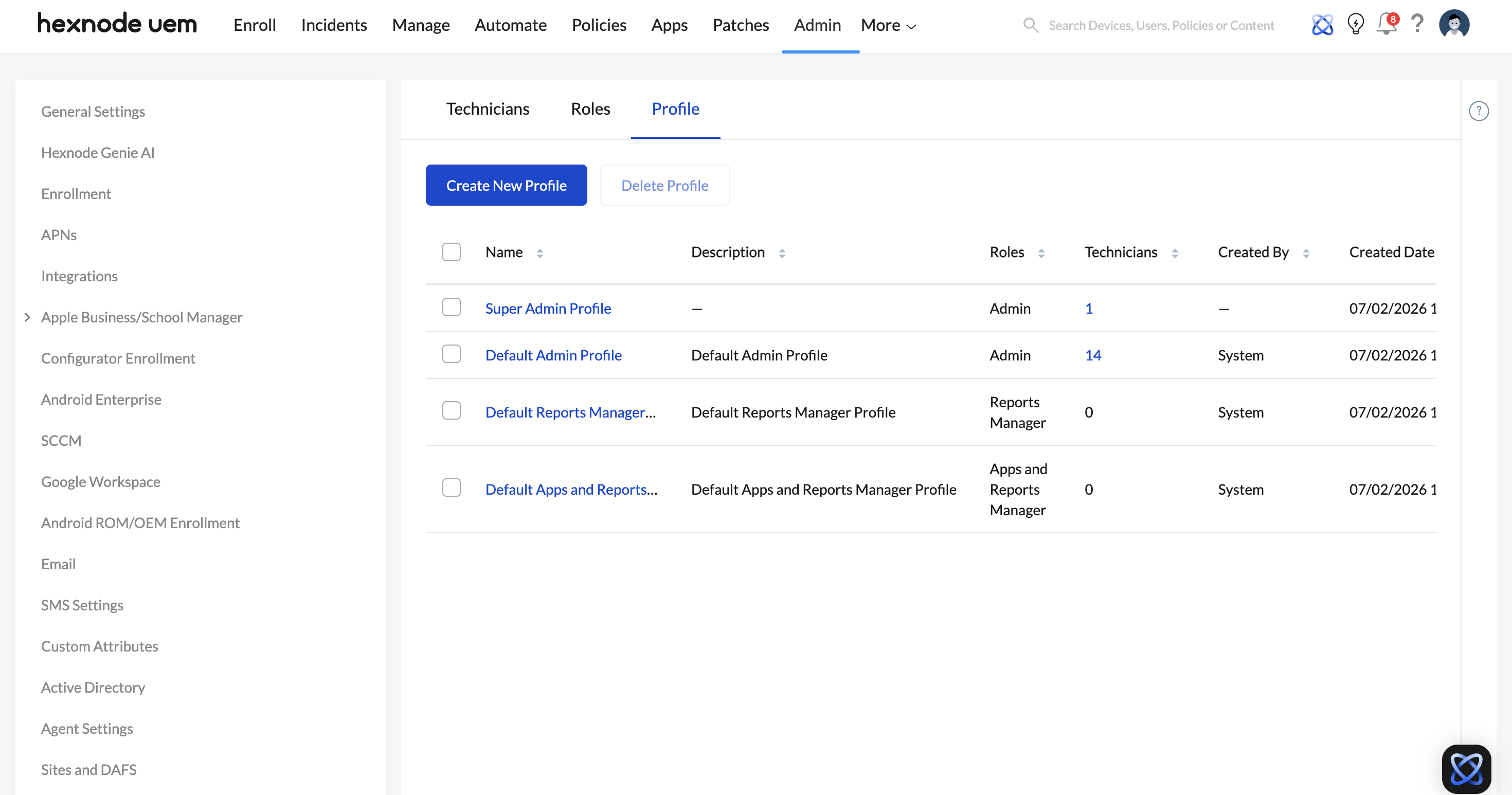Screen dimensions: 1512x795
Task: Sort by Created By column arrows
Action: pyautogui.click(x=1306, y=253)
